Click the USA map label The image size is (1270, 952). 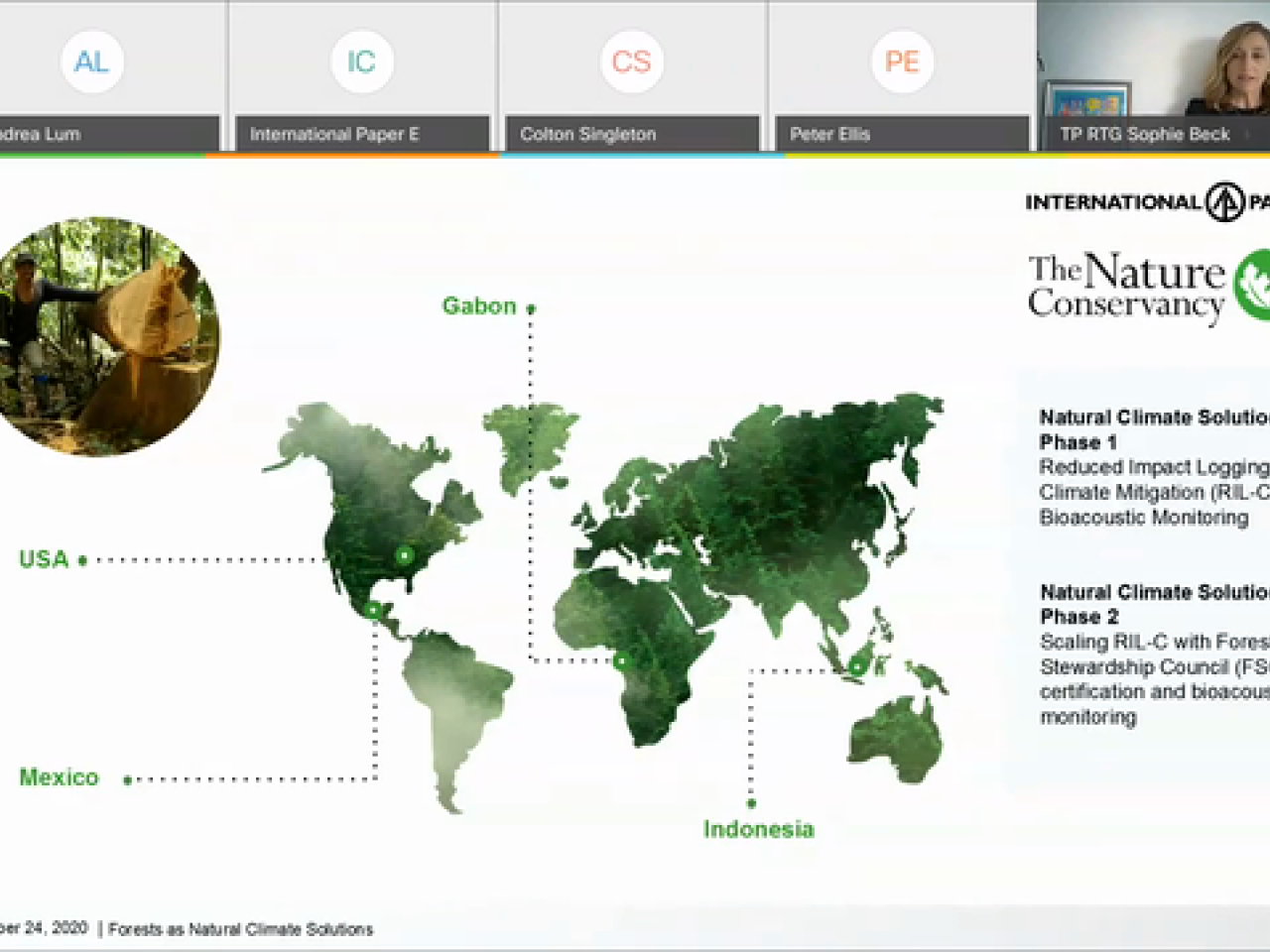pos(44,559)
